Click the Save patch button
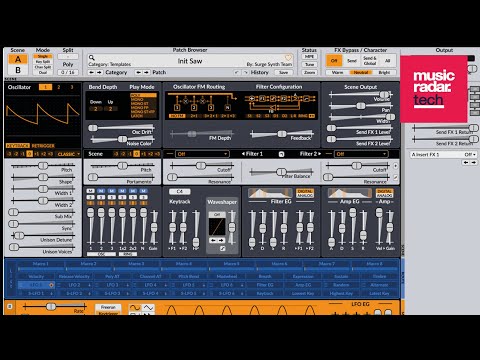The height and width of the screenshot is (360, 480). 284,72
